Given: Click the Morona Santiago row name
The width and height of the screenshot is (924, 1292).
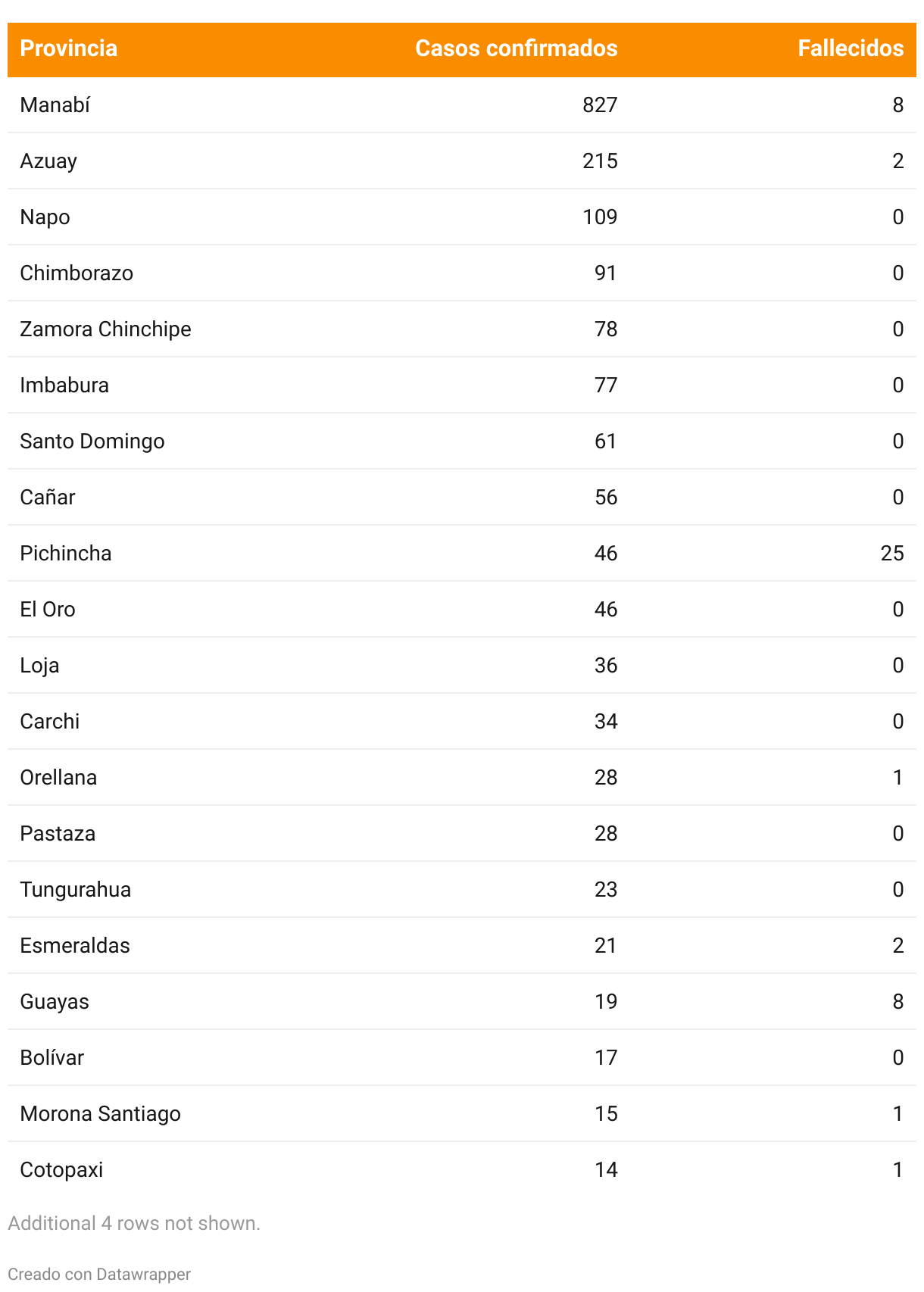Looking at the screenshot, I should [100, 1113].
